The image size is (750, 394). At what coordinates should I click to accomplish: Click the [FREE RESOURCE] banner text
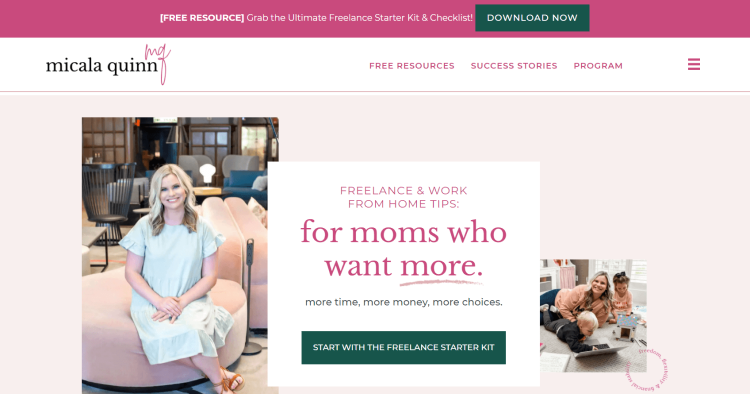202,18
